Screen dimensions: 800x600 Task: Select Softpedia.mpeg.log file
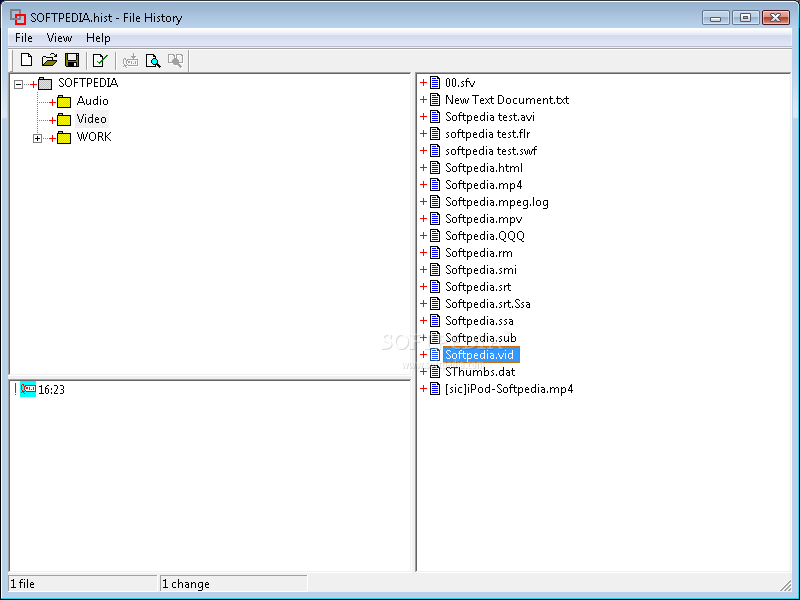496,202
